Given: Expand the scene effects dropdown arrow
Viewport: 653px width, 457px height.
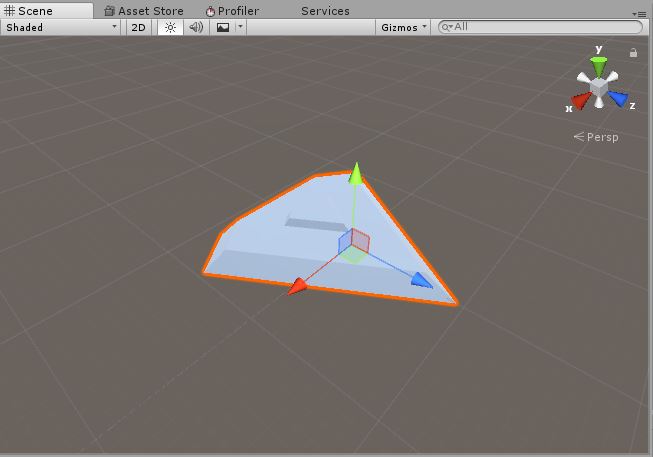Looking at the screenshot, I should (x=240, y=27).
